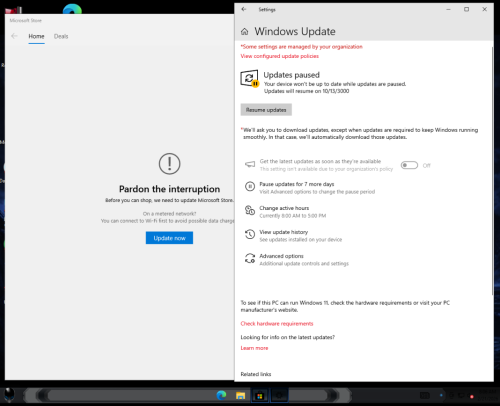Open View configured update policies link
Image resolution: width=500 pixels, height=406 pixels.
tap(280, 56)
